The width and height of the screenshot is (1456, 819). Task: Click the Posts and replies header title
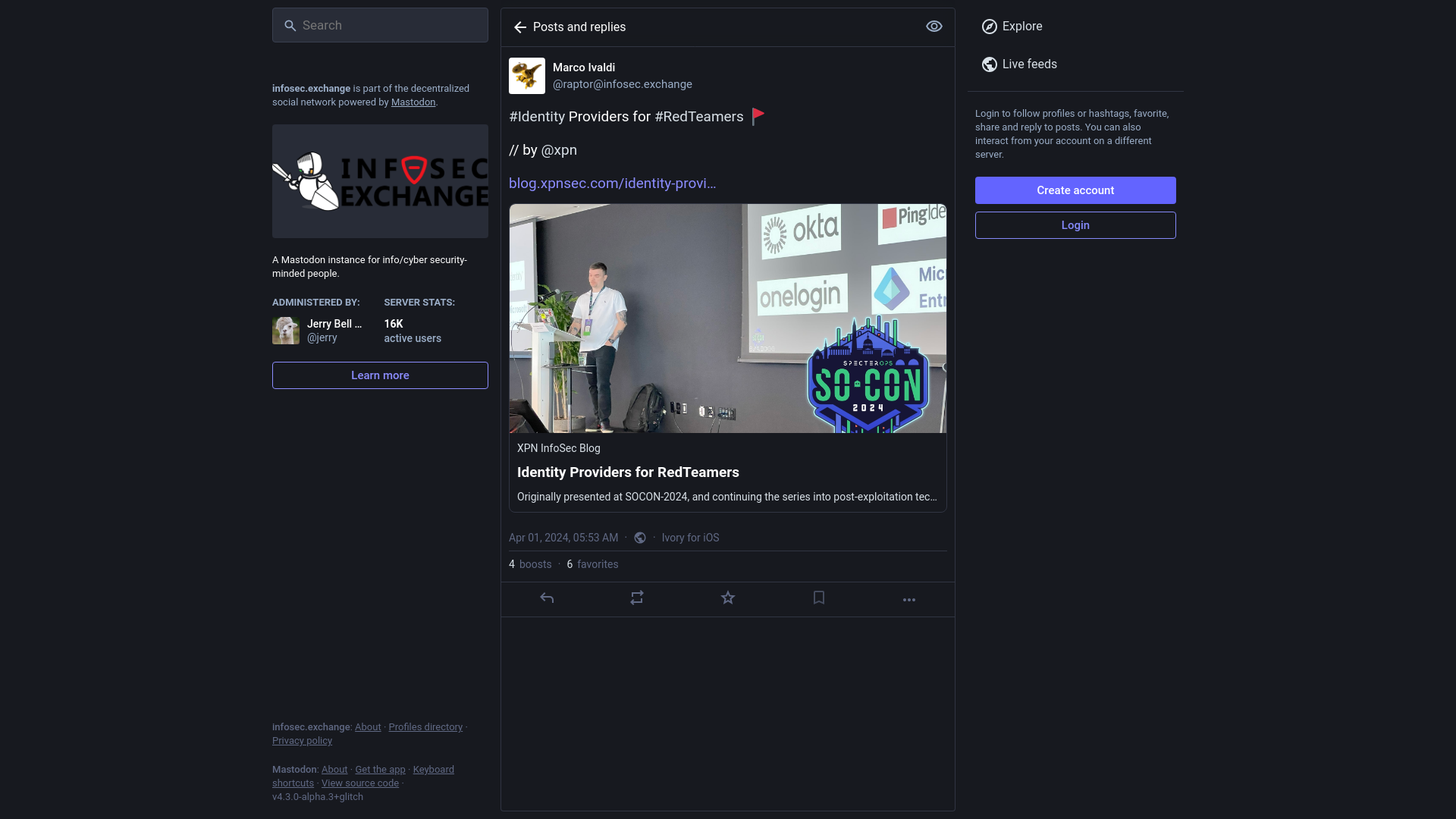pos(579,27)
